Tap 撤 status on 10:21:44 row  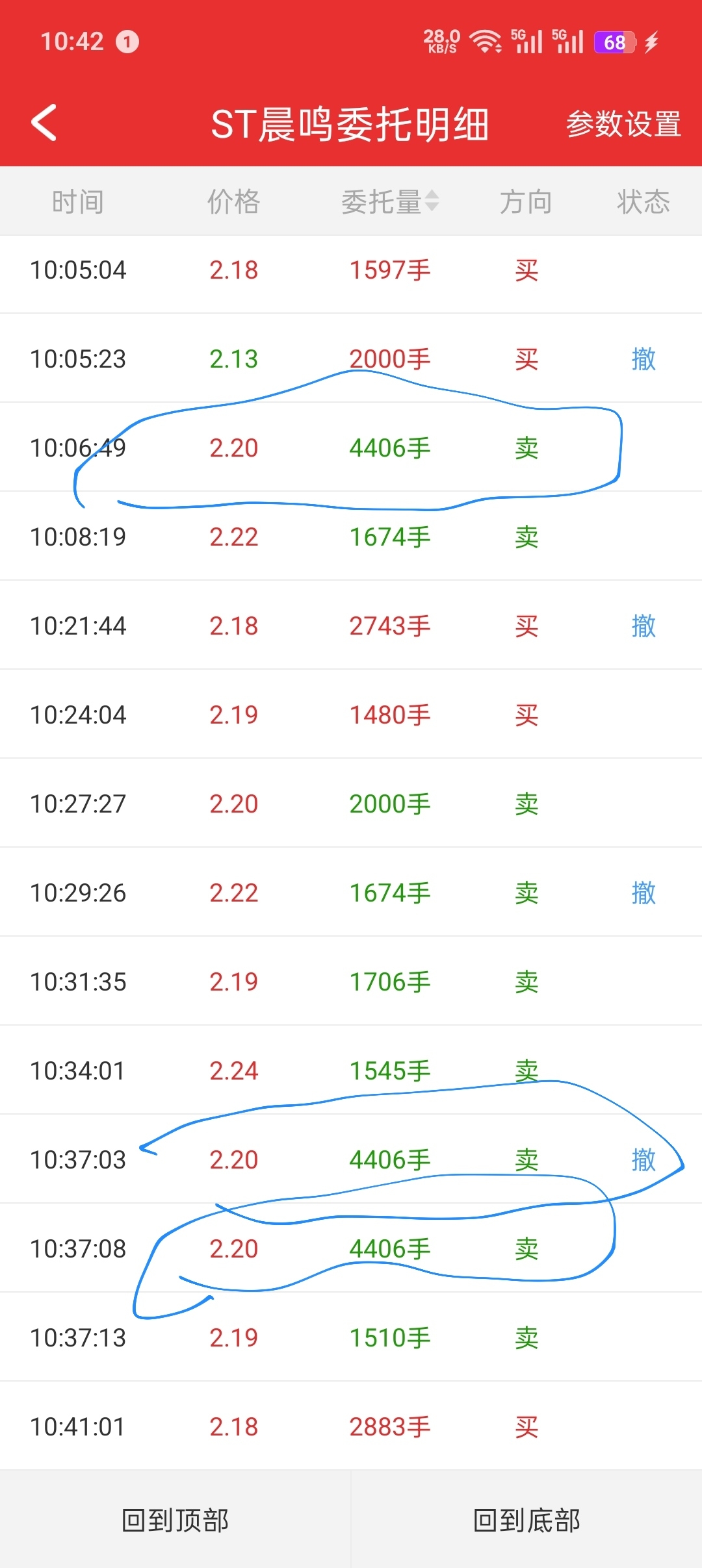click(x=643, y=626)
